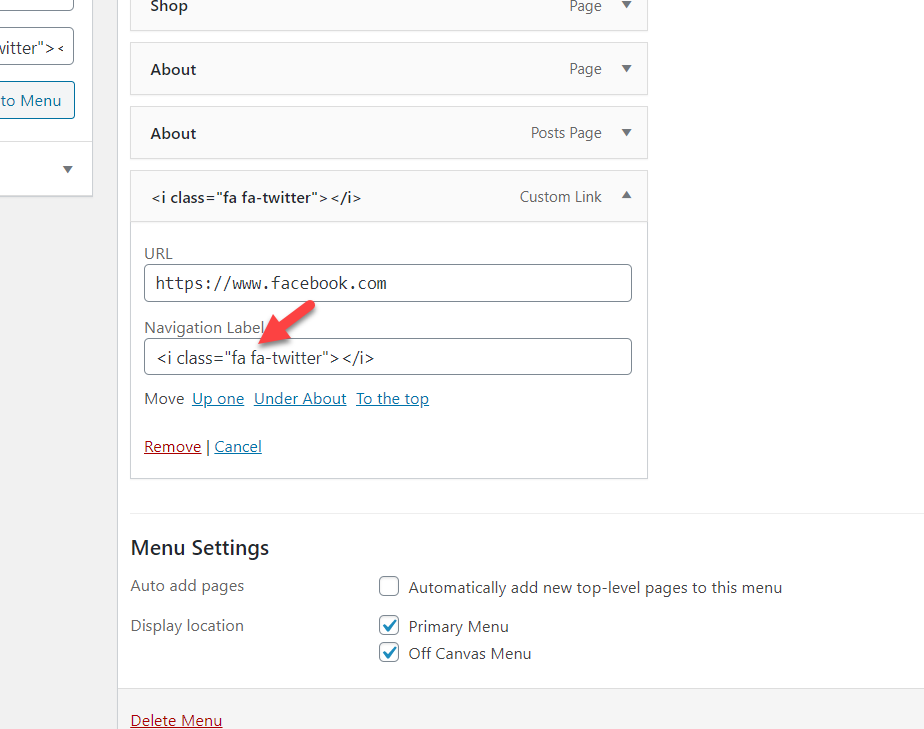This screenshot has width=924, height=729.
Task: Enable automatically add new top-level pages
Action: pos(389,587)
